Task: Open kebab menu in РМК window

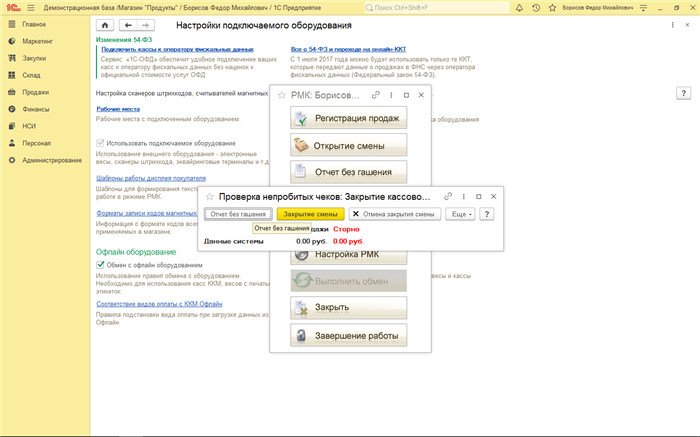Action: click(x=391, y=95)
